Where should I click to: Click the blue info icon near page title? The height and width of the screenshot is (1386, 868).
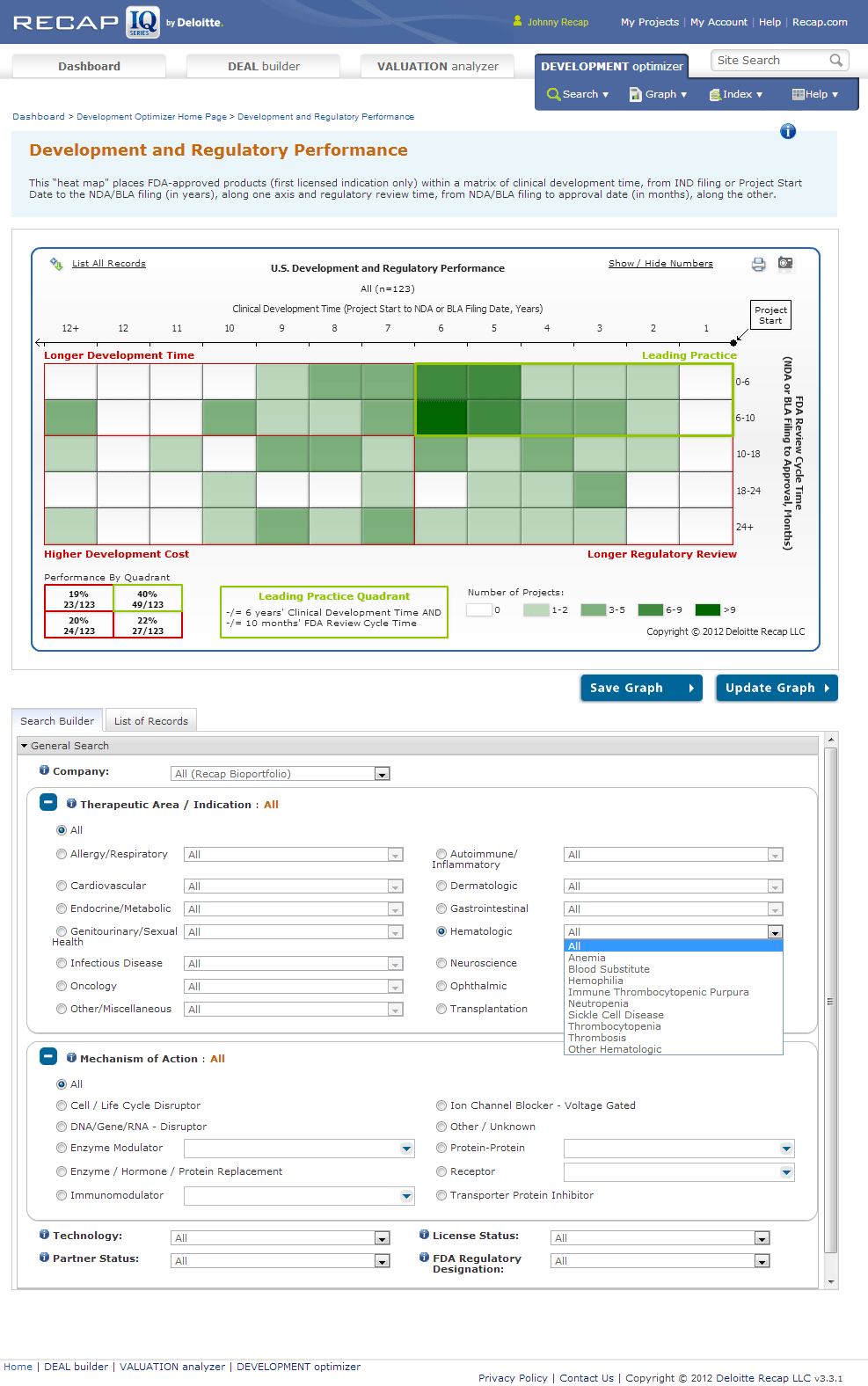point(788,131)
